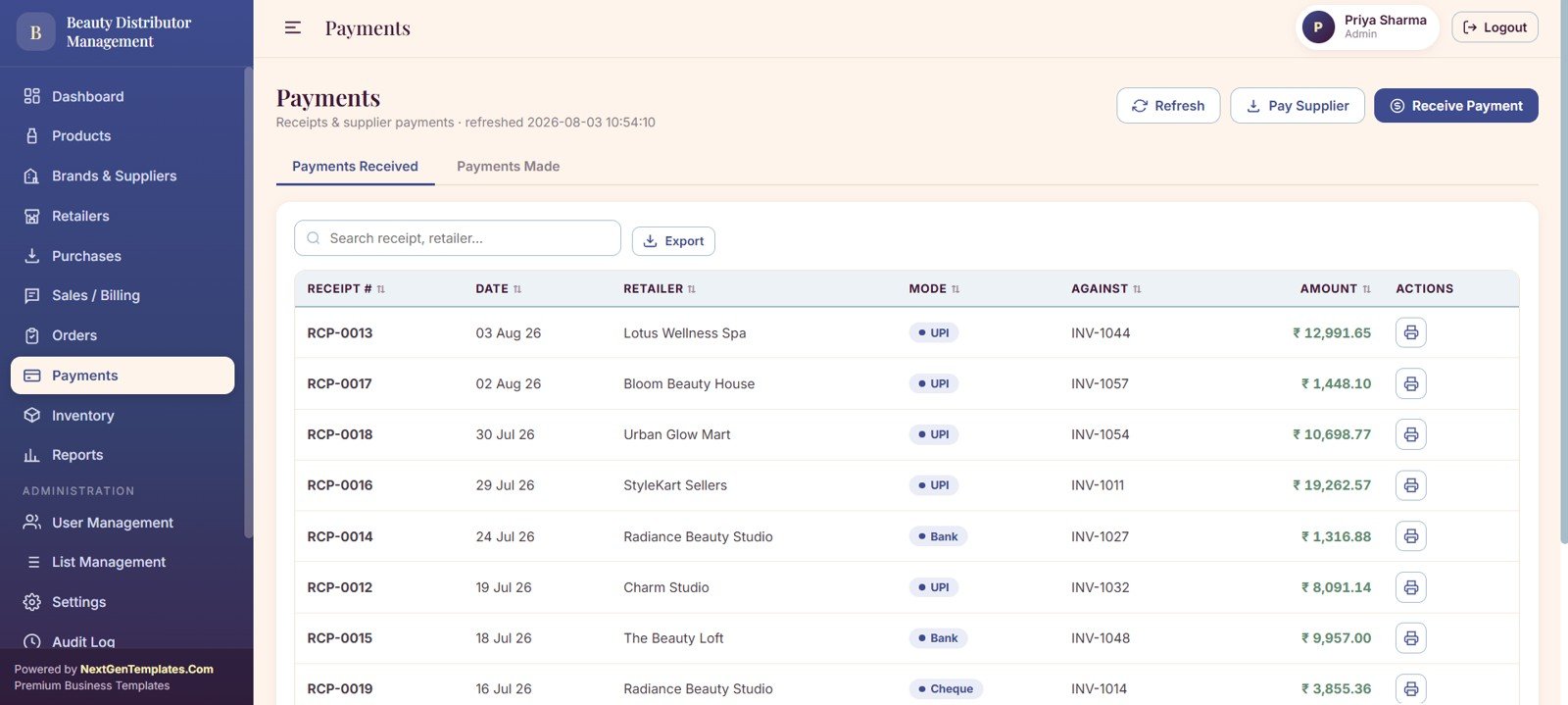This screenshot has height=705, width=1568.
Task: Click date 02 Aug 26
Action: click(509, 384)
